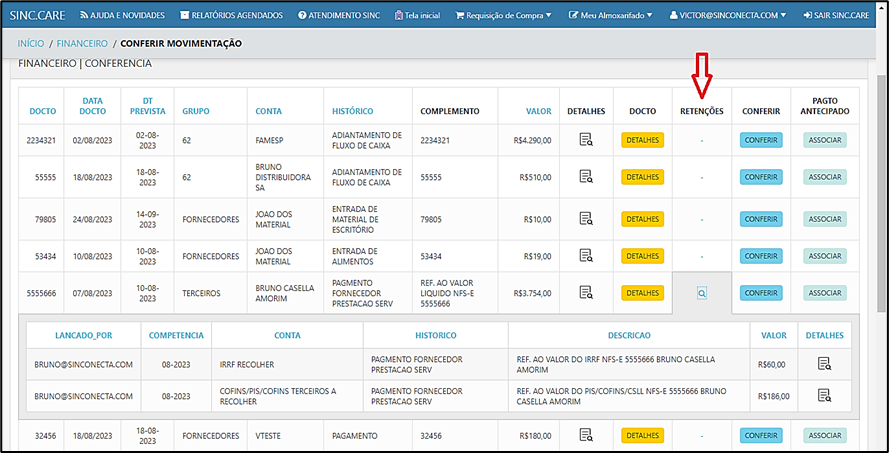
Task: Click ASSOCIAR for VTESTE row
Action: (825, 435)
